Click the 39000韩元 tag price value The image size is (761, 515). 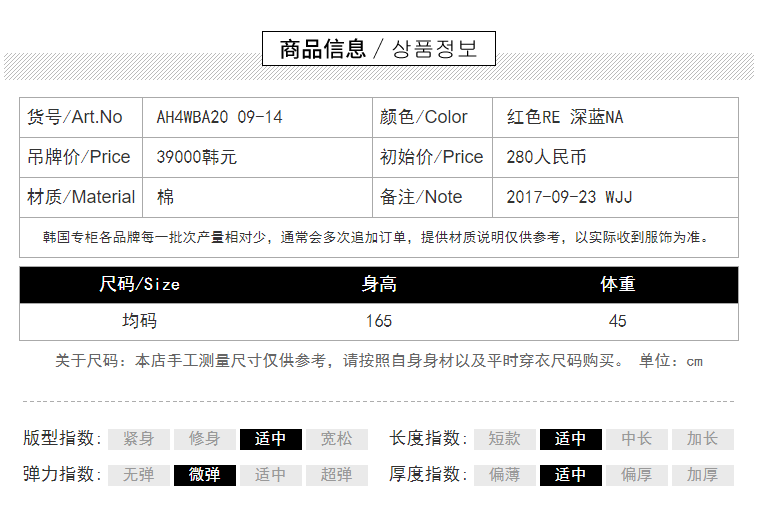coord(197,157)
